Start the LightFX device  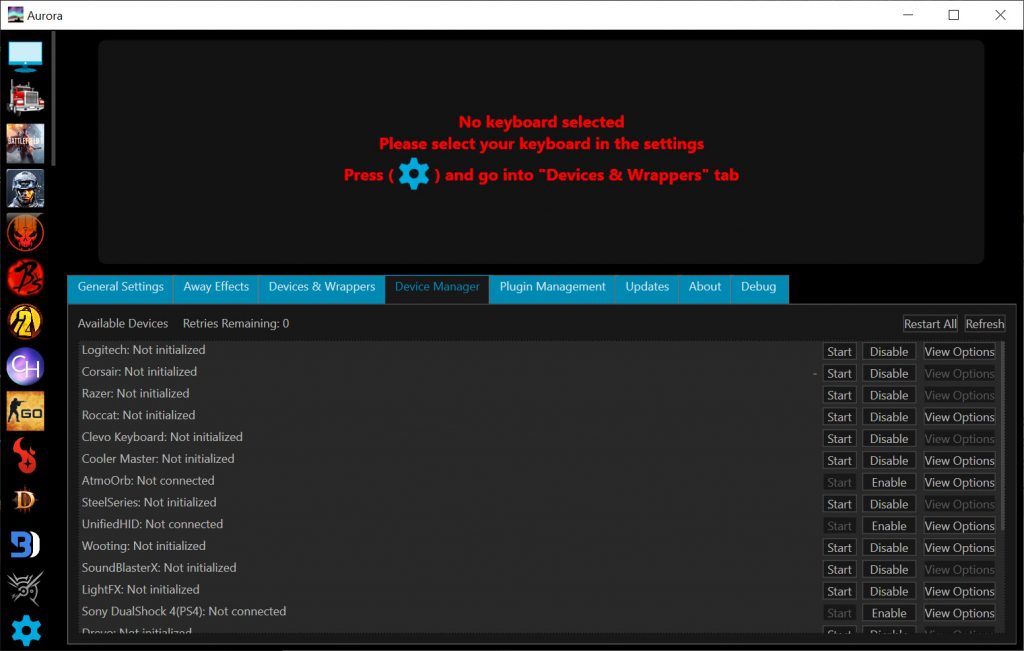[x=839, y=592]
